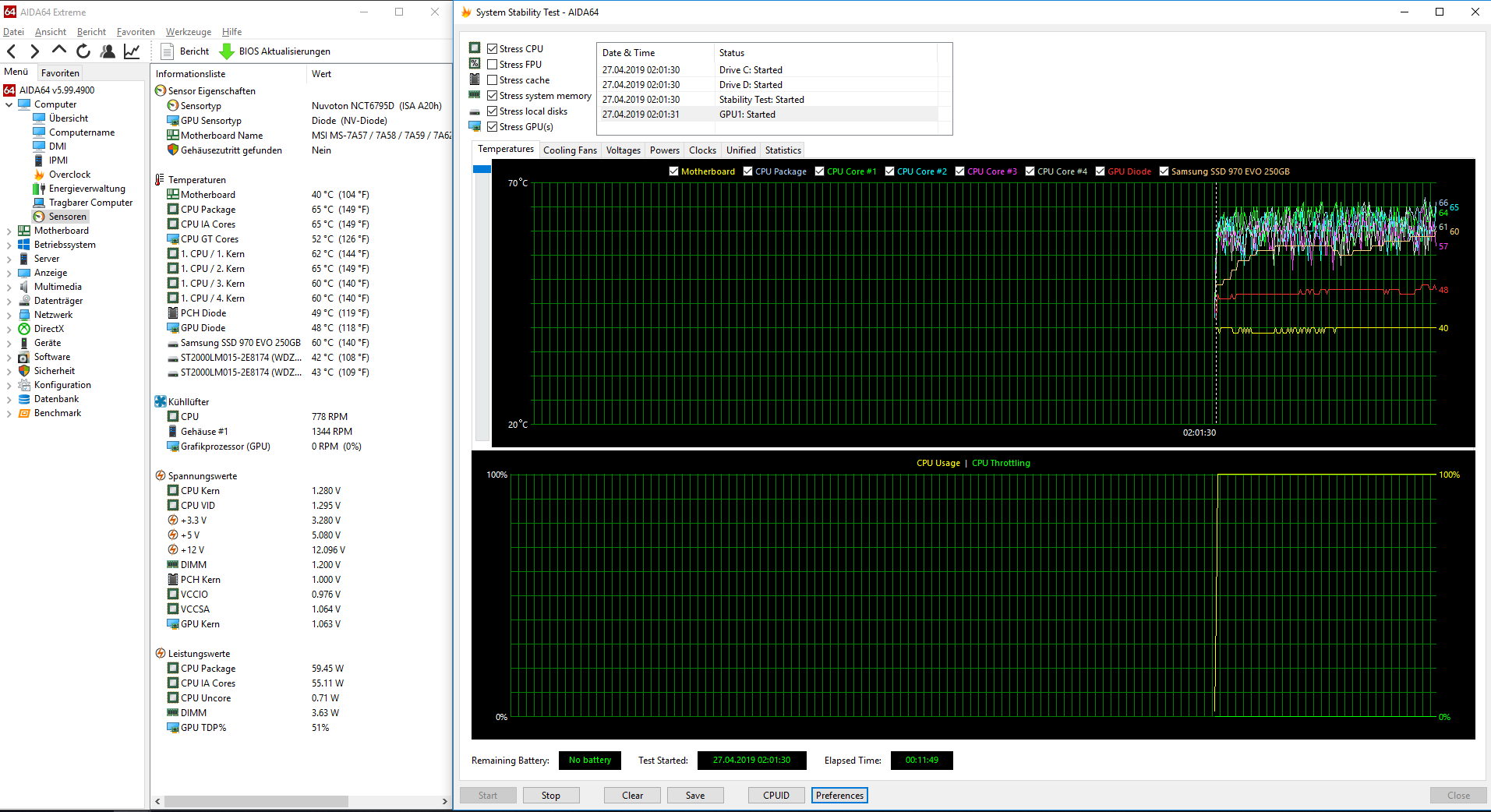Switch to the Voltages tab

624,150
